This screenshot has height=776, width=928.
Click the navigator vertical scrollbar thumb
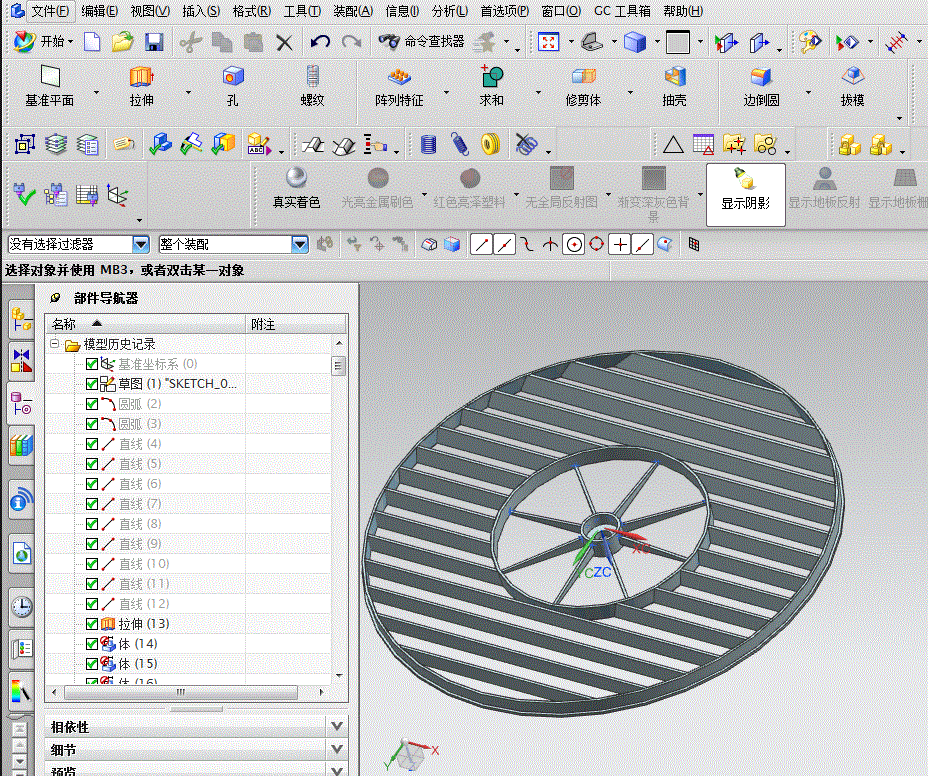pyautogui.click(x=339, y=365)
